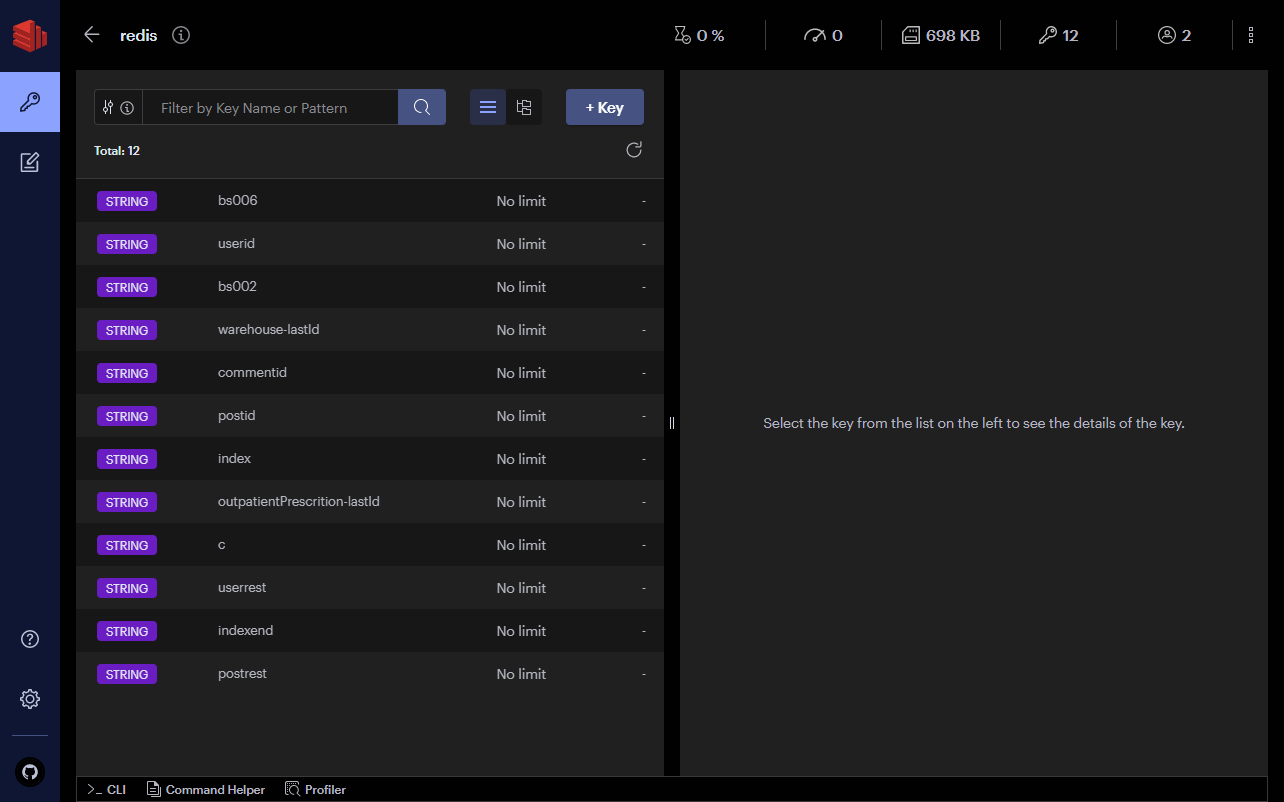Switch to list view of keys
1284x802 pixels.
488,108
